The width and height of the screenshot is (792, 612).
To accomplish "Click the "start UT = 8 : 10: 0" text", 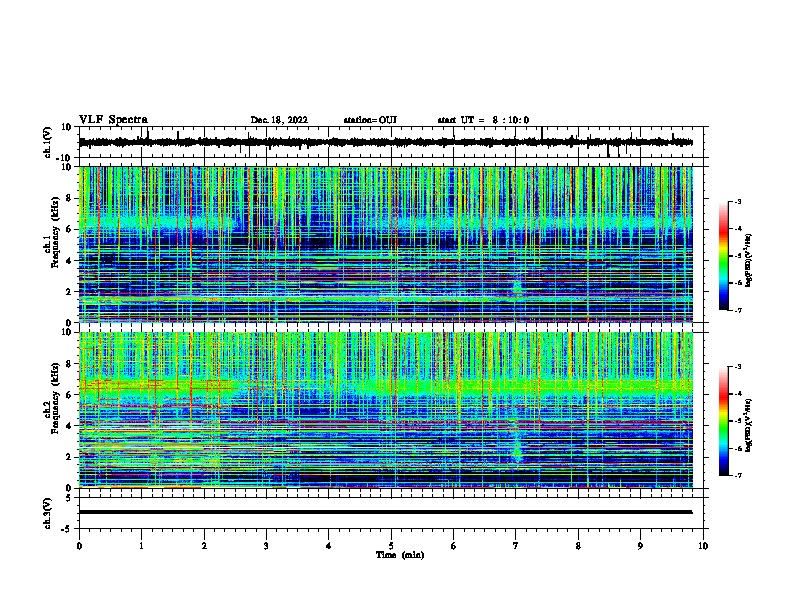I will [483, 120].
